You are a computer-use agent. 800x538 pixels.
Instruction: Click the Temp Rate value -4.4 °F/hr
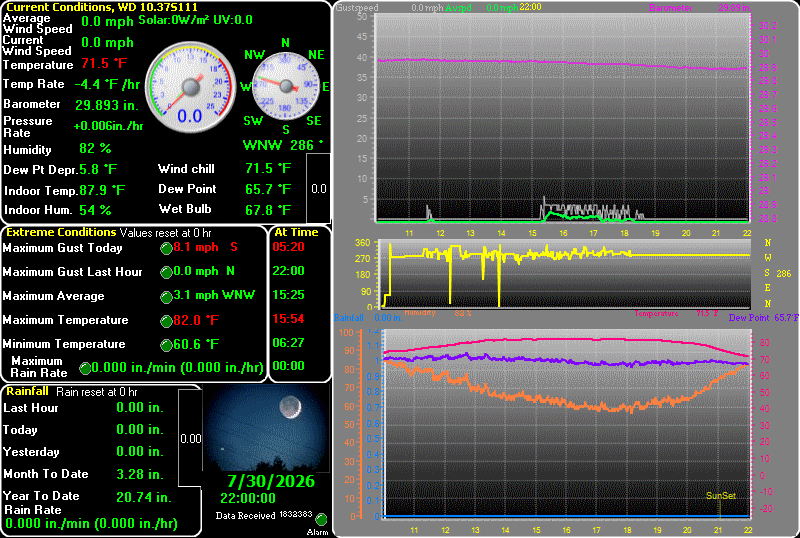[107, 84]
